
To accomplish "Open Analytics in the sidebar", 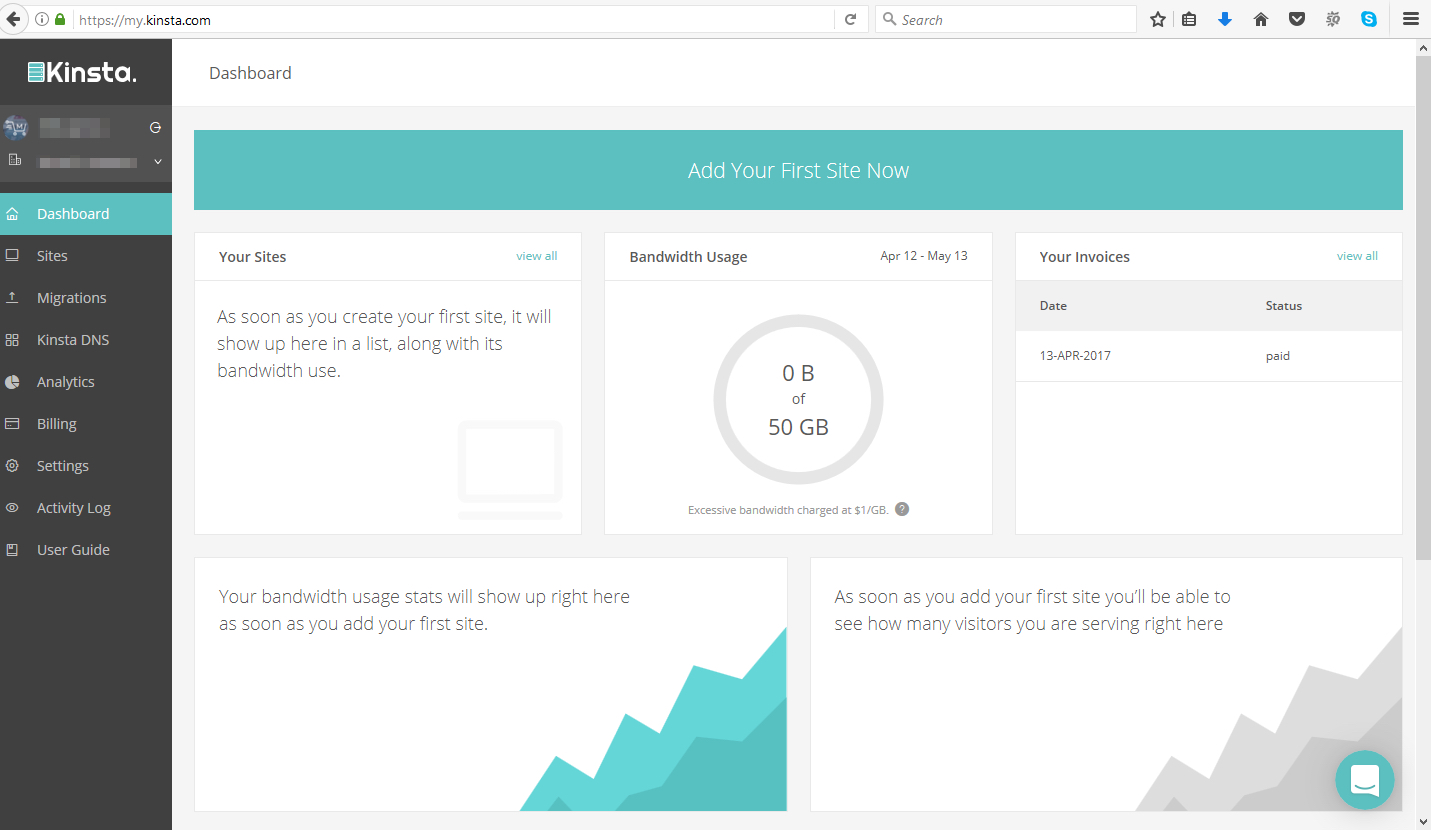I will tap(65, 382).
